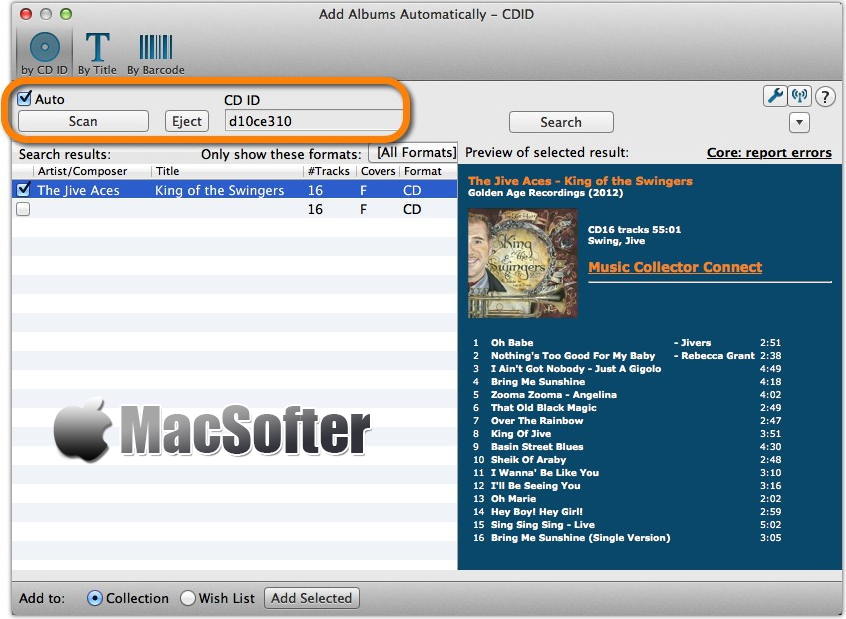
Task: Click track I Wanna' Be Like You
Action: (x=544, y=472)
